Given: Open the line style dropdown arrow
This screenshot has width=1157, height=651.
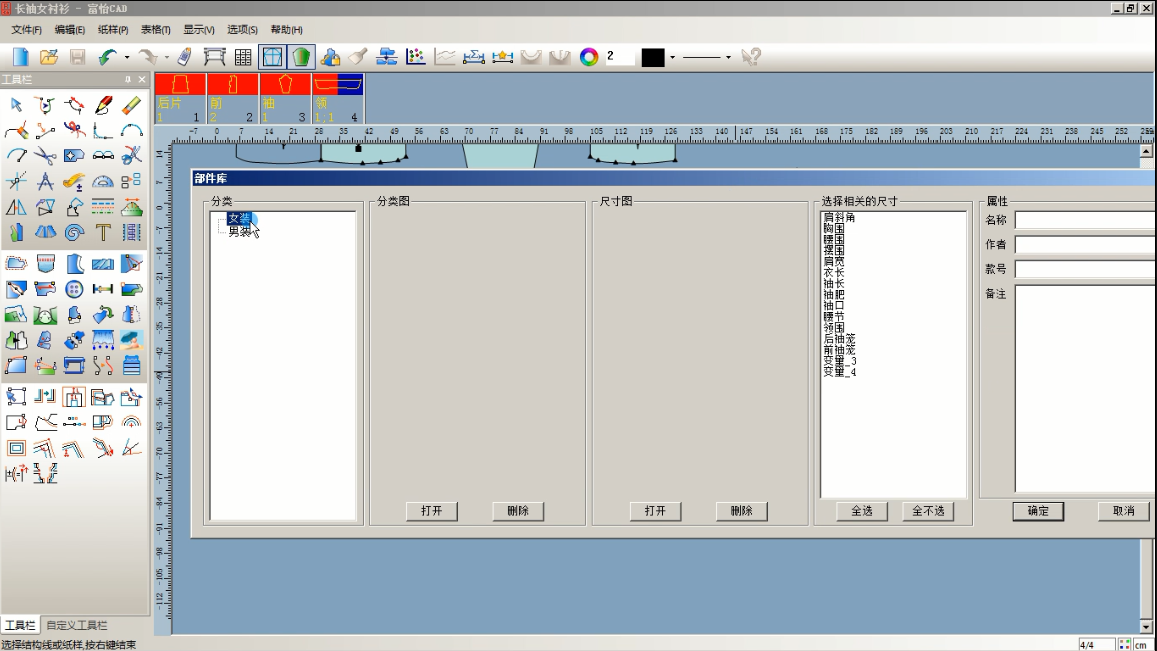Looking at the screenshot, I should (728, 57).
